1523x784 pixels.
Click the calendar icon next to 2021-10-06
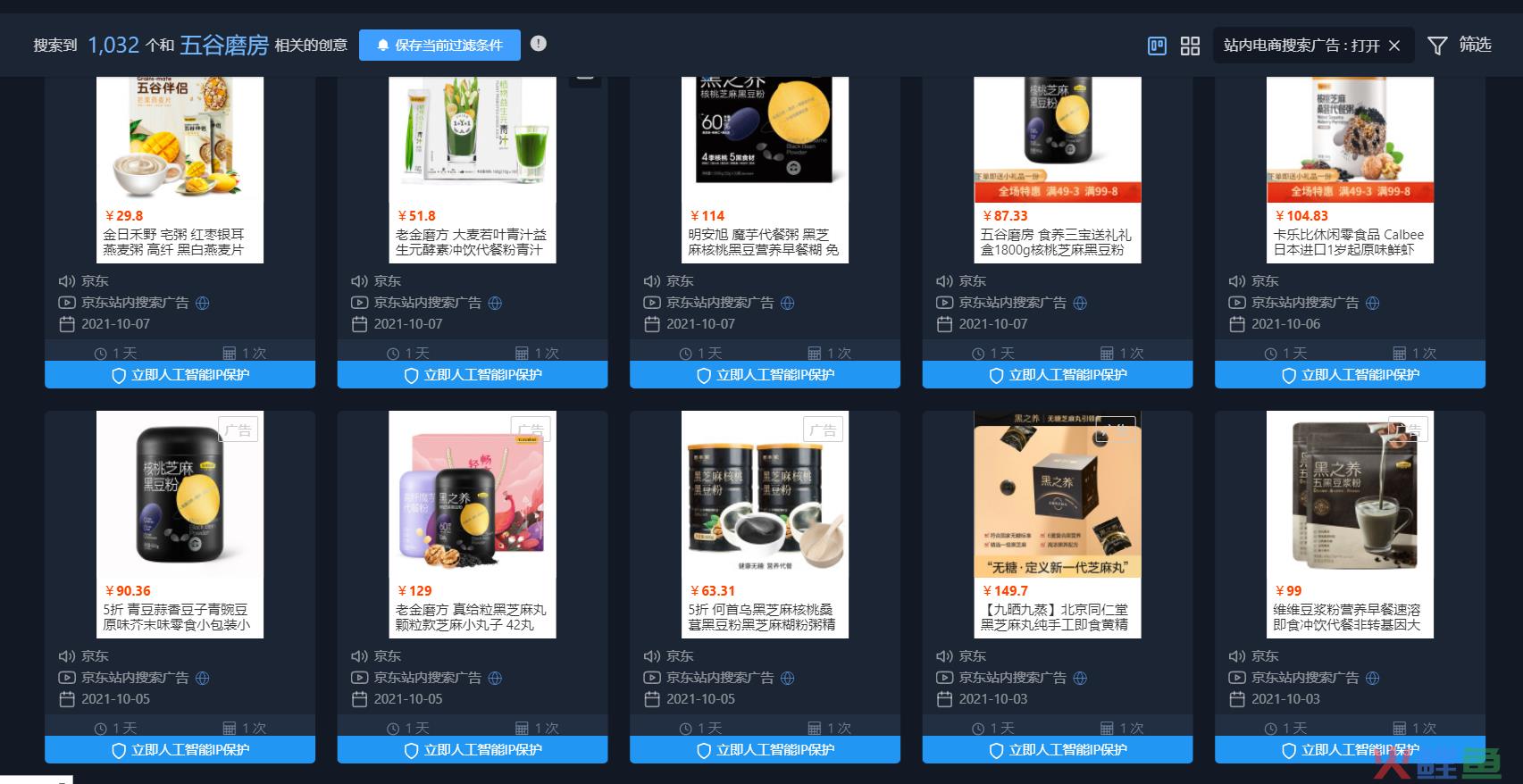click(x=1237, y=324)
